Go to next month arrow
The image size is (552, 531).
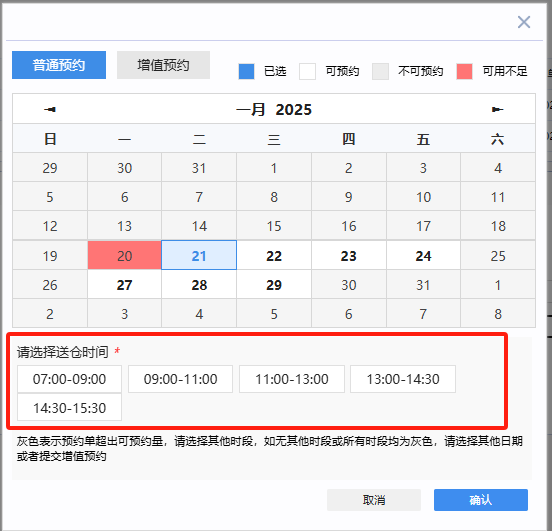(497, 110)
